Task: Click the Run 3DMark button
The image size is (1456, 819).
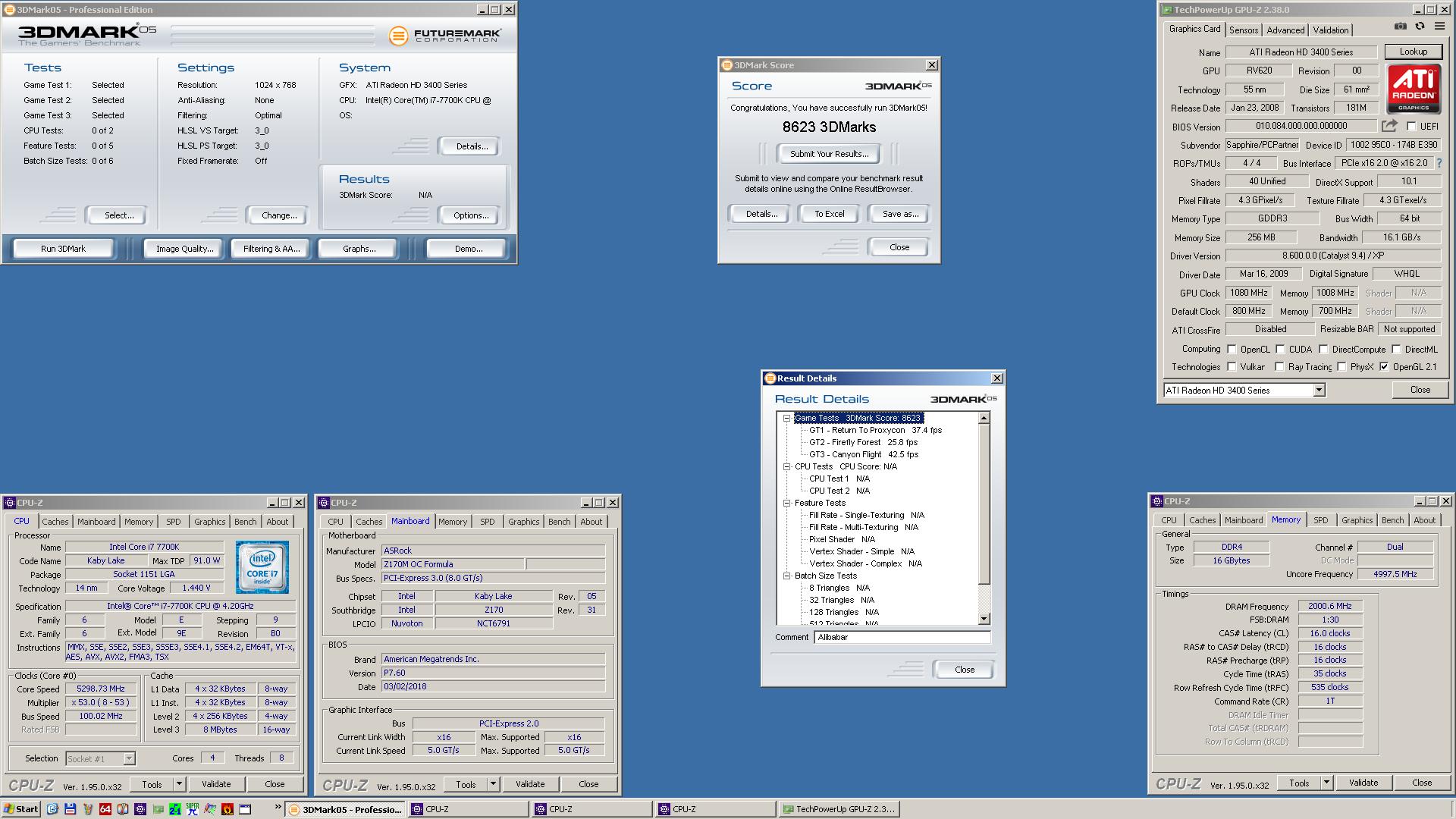Action: [63, 249]
